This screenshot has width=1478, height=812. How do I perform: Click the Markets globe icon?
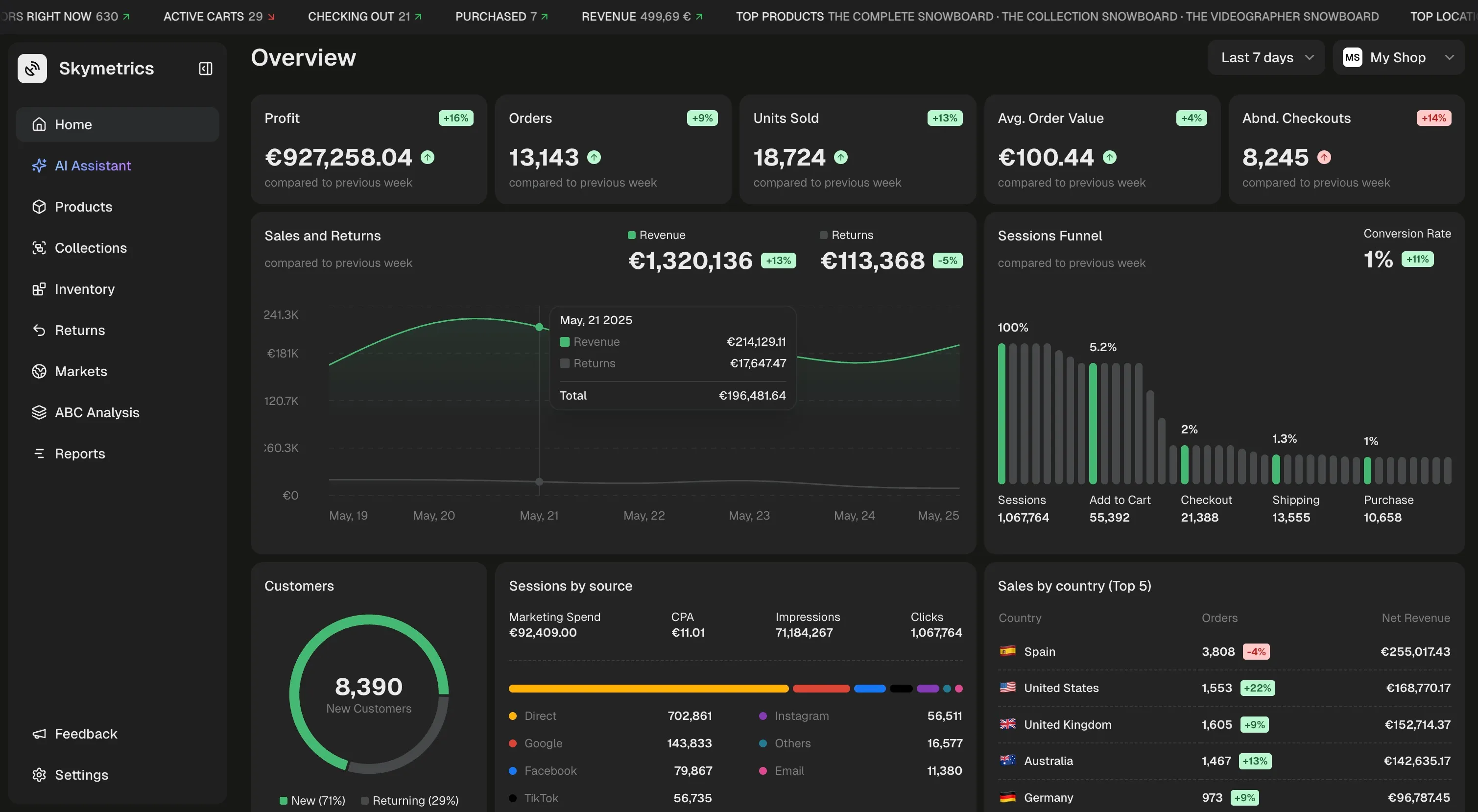39,371
